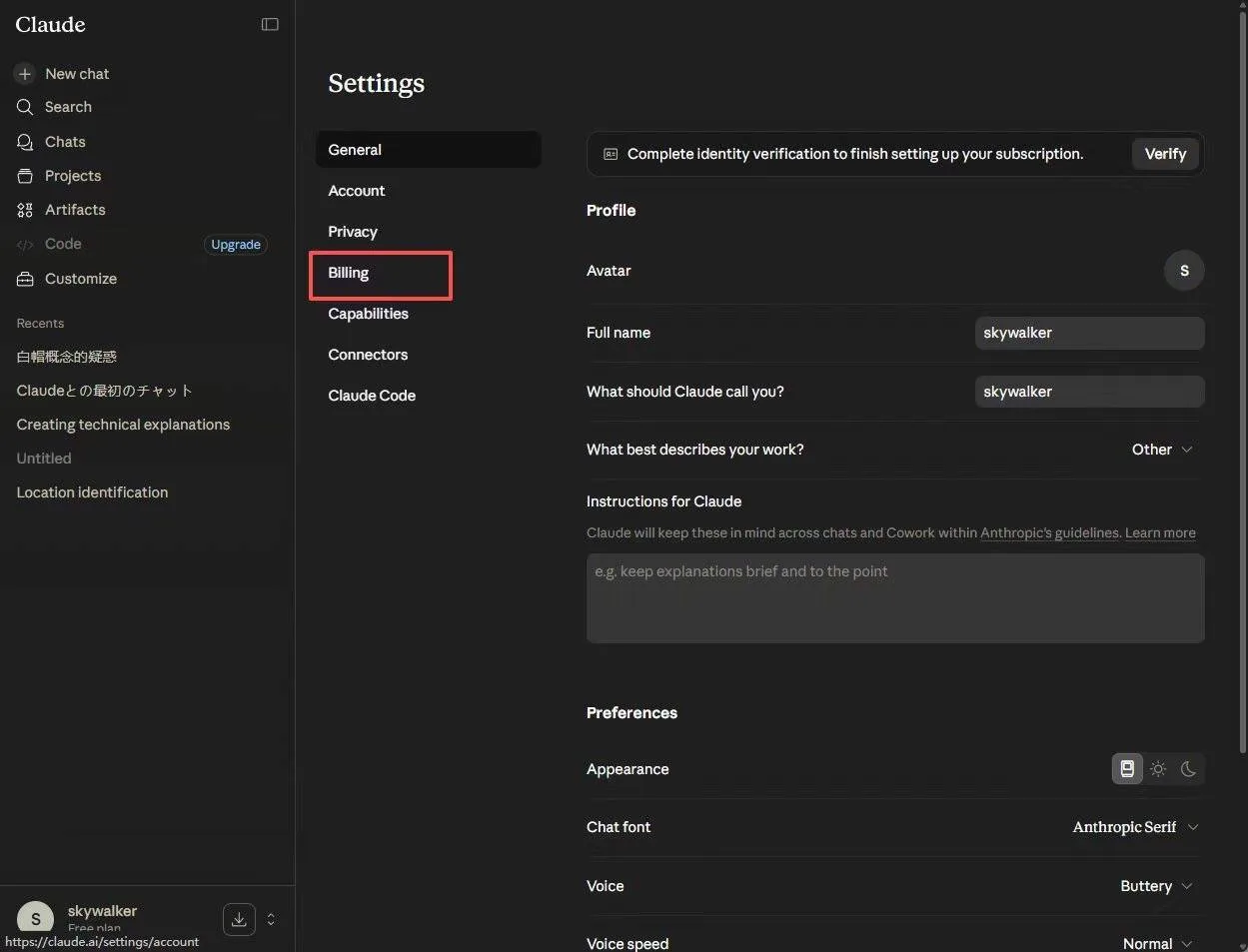1248x952 pixels.
Task: Open Anthropic's guidelines link
Action: pyautogui.click(x=1050, y=533)
